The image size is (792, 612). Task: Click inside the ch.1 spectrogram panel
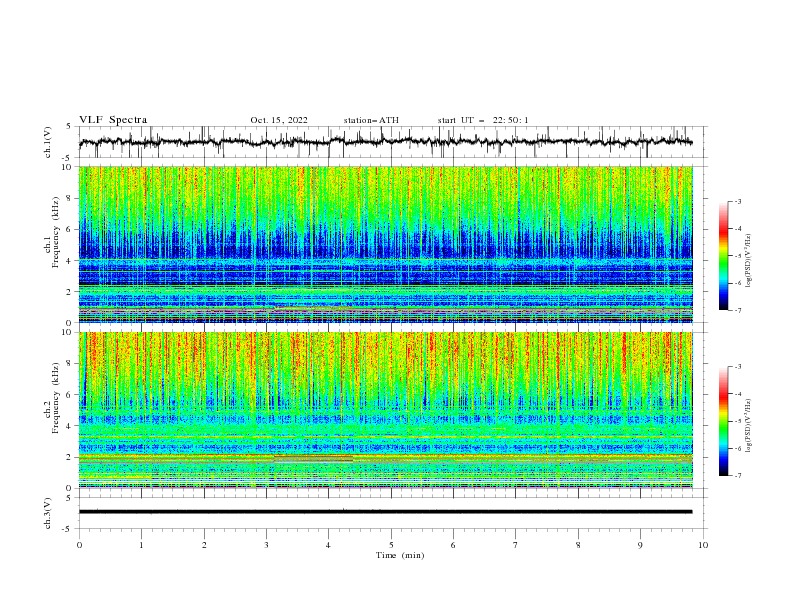coord(385,244)
